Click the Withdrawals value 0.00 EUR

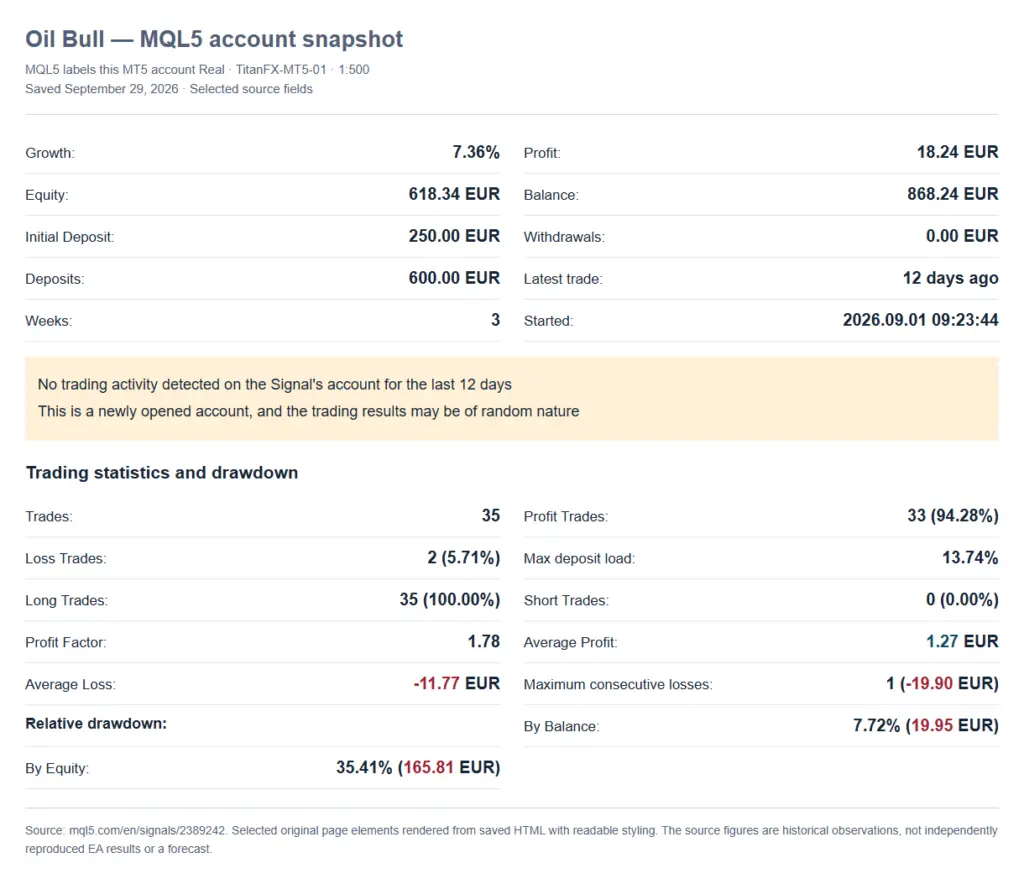click(962, 236)
